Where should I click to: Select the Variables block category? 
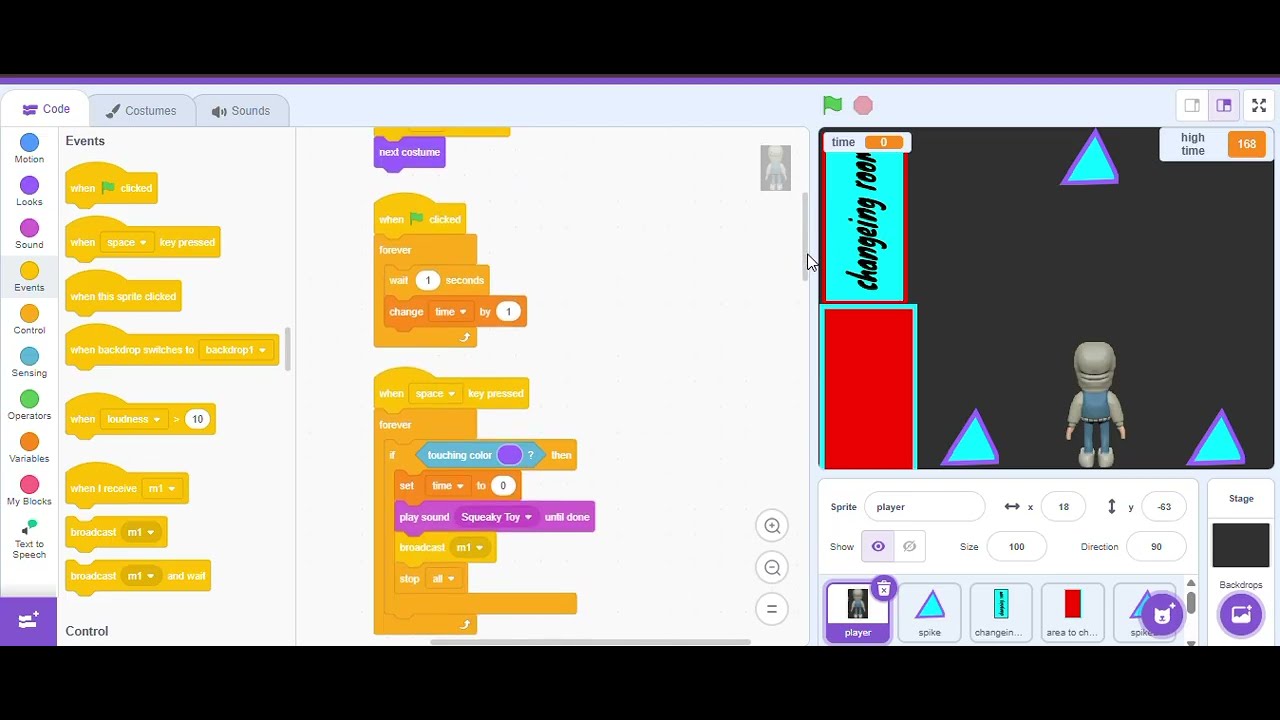click(29, 448)
